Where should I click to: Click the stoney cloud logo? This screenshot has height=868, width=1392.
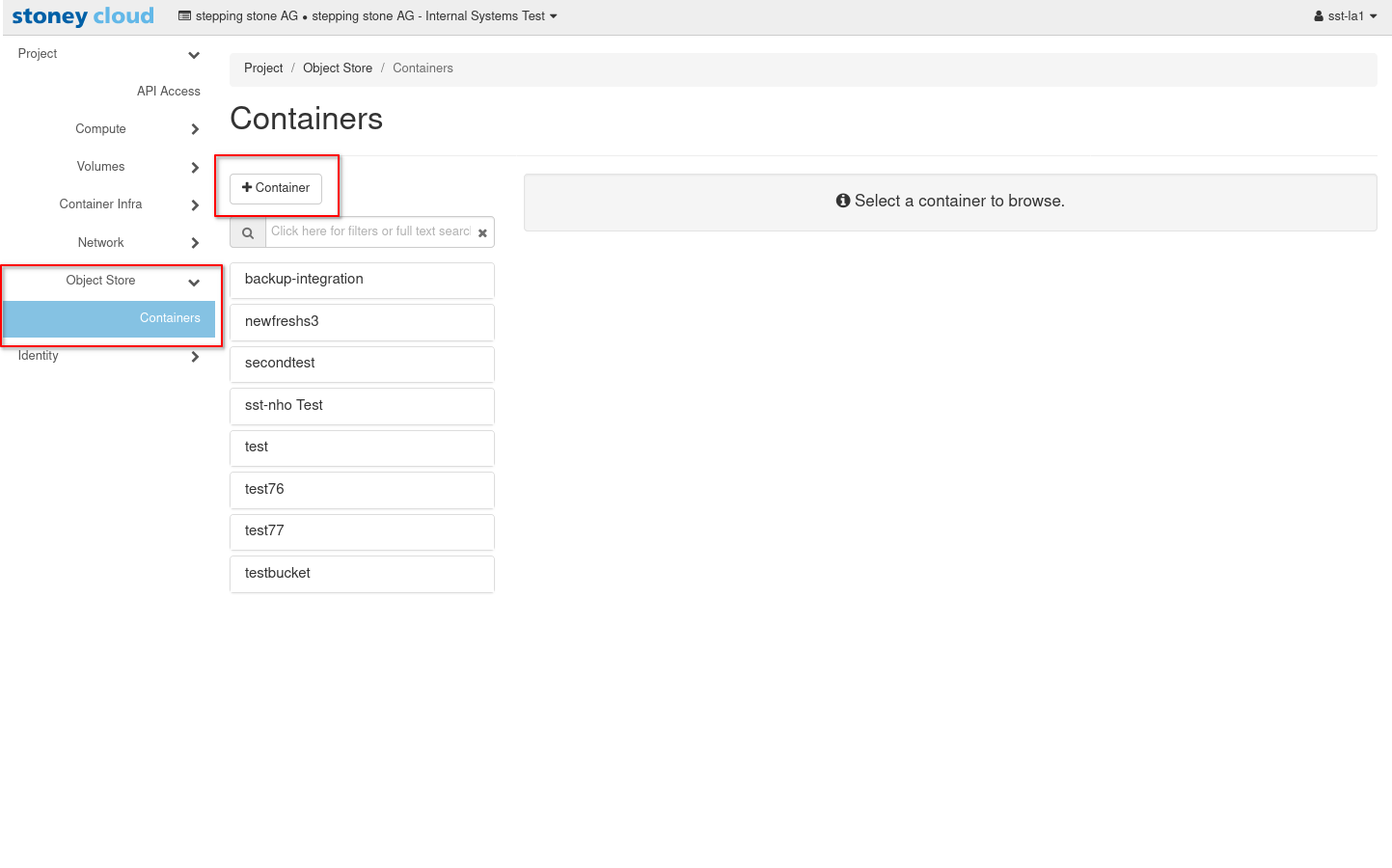click(x=83, y=16)
